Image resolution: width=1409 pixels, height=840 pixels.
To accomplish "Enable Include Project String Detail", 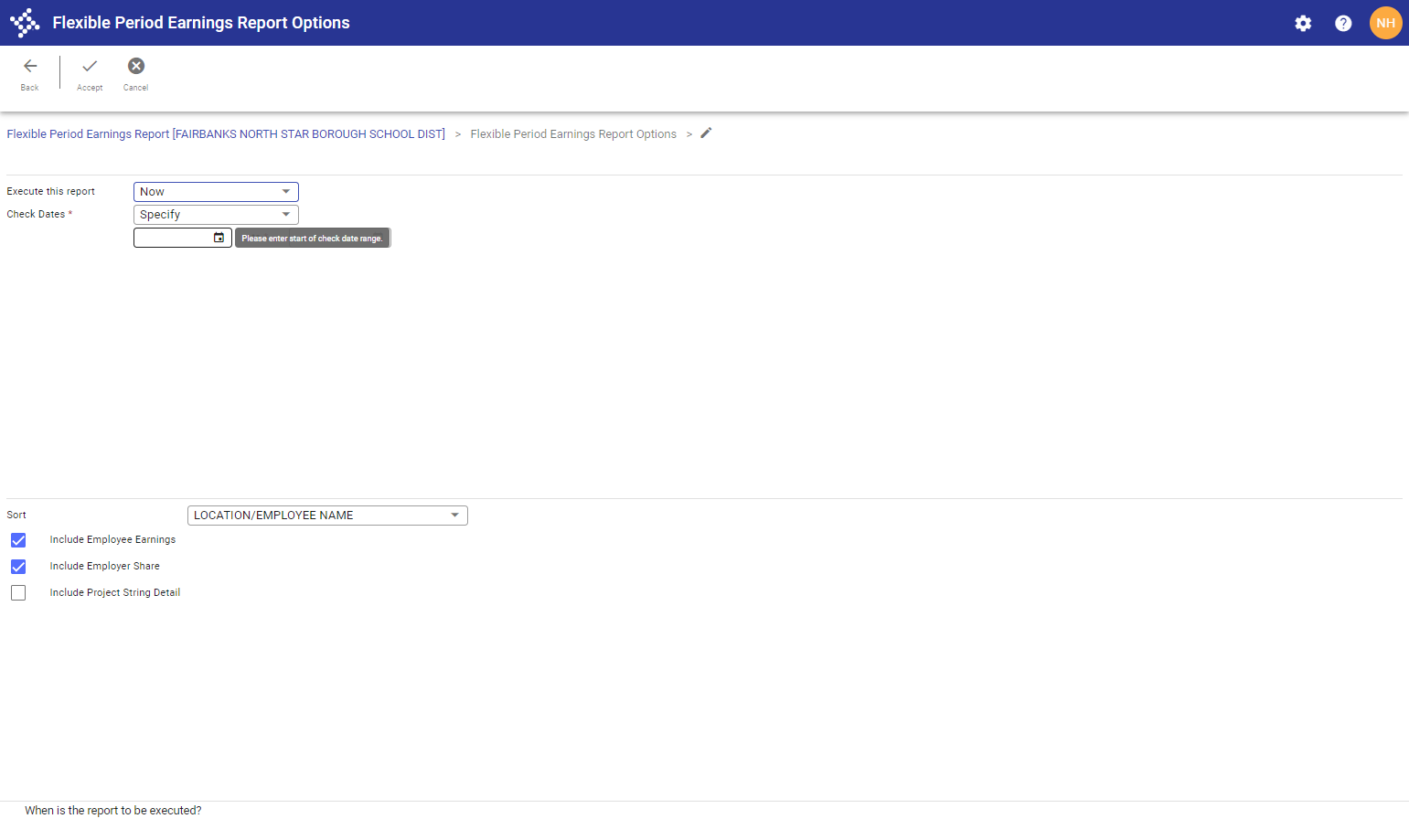I will tap(18, 593).
